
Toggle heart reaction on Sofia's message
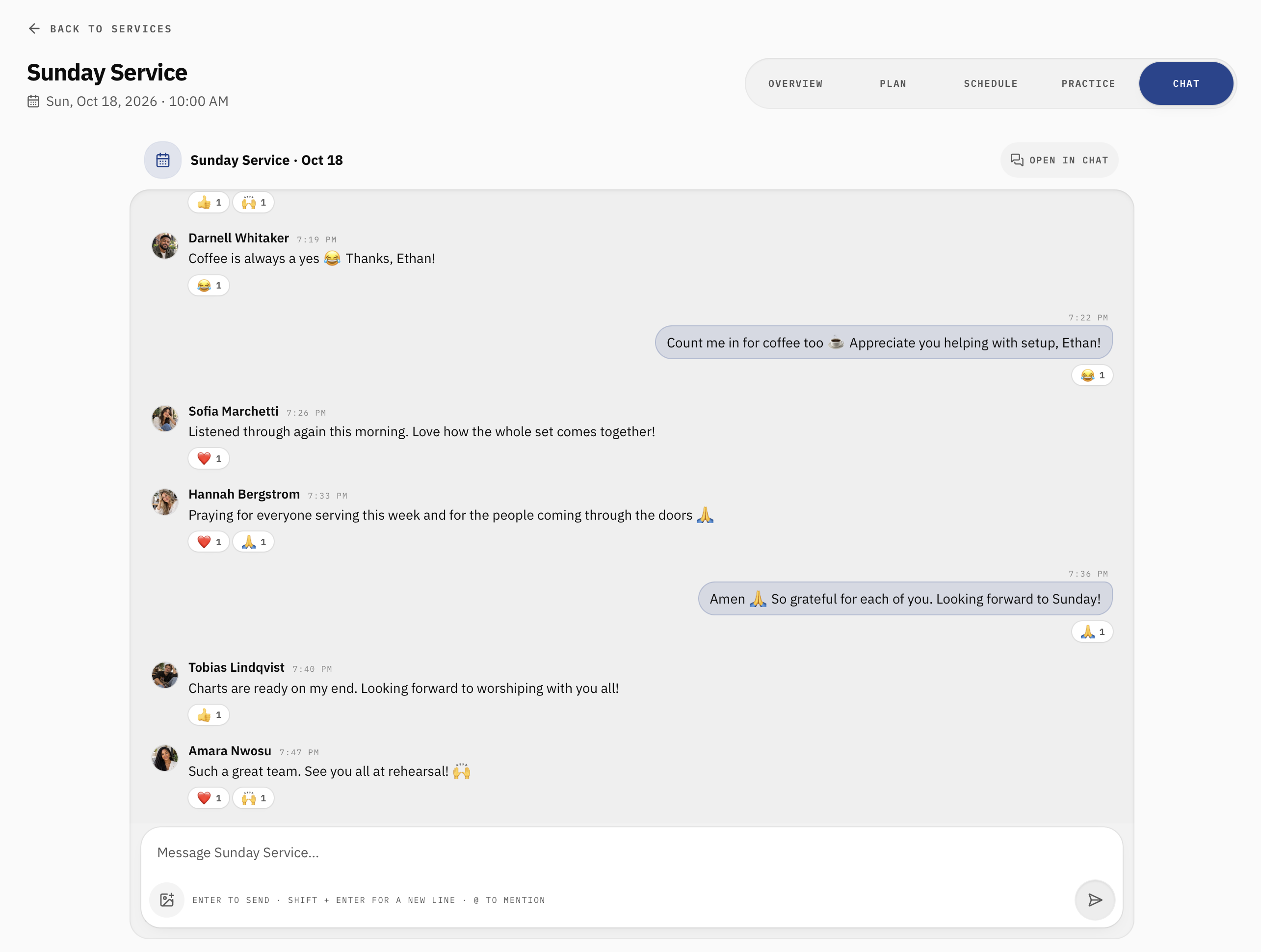tap(209, 458)
